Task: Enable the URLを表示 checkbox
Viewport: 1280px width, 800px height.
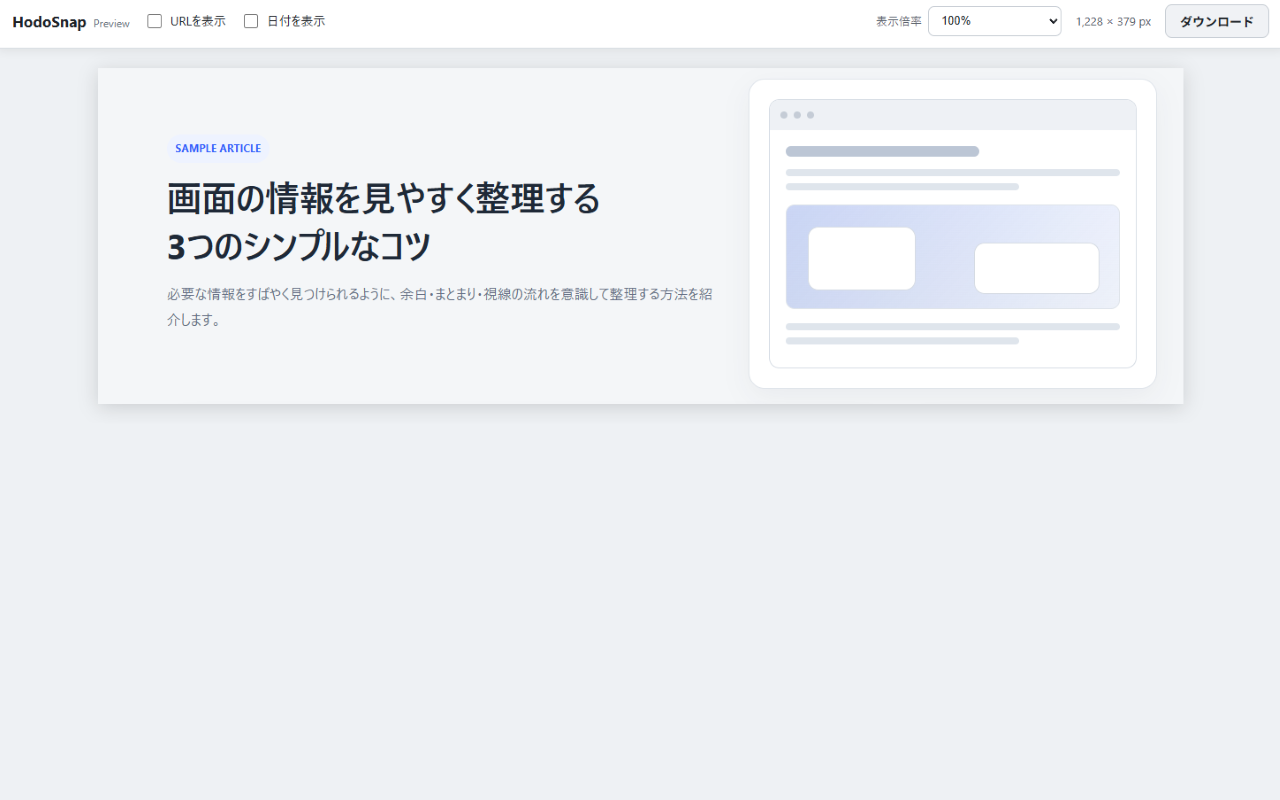Action: 155,21
